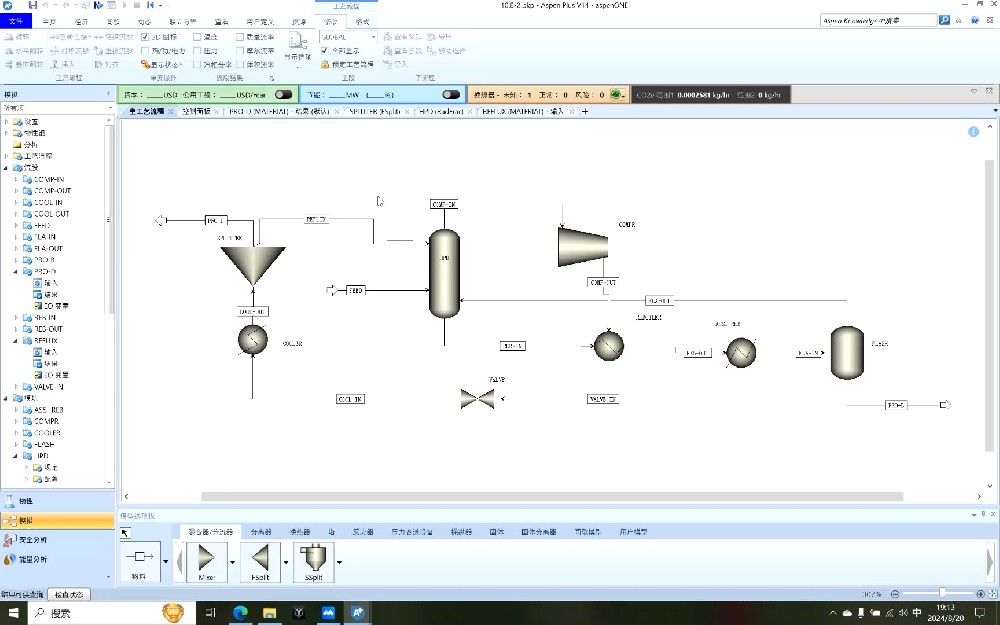Image resolution: width=1000 pixels, height=625 pixels.
Task: Expand the VALVE-IN stream tree node
Action: [x=17, y=386]
